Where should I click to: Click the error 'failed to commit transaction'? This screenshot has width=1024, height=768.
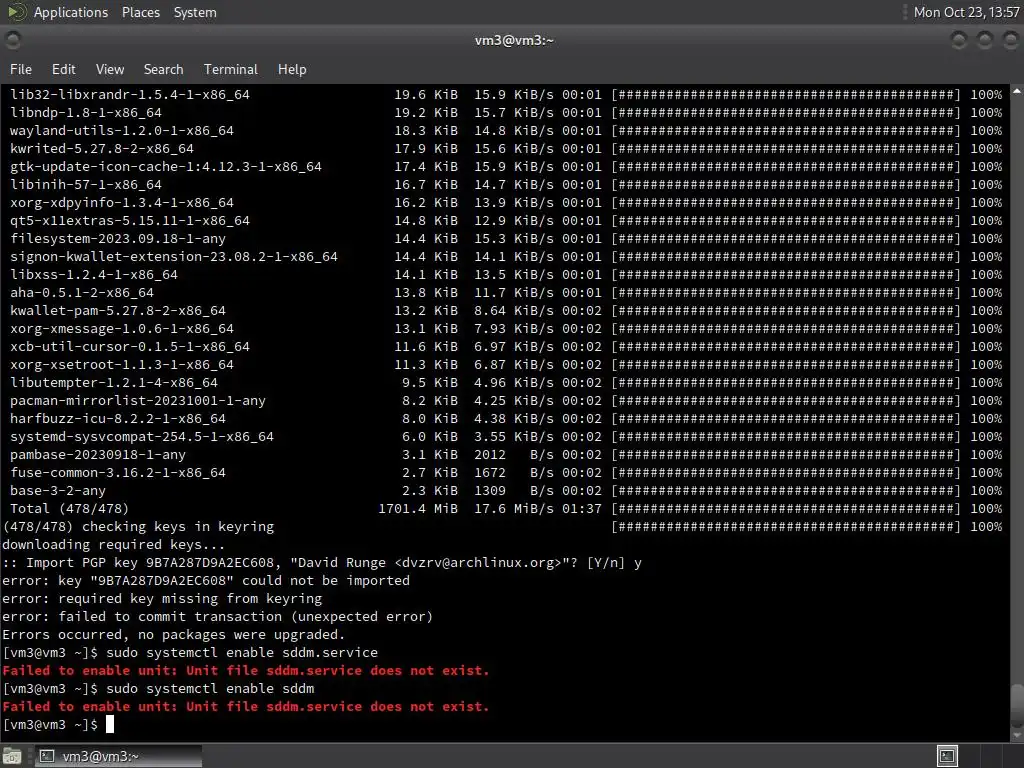pos(170,616)
